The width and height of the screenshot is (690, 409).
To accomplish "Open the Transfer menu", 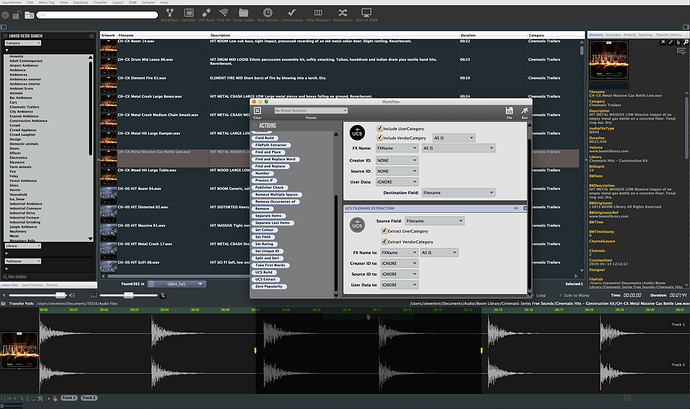I will [x=100, y=2].
